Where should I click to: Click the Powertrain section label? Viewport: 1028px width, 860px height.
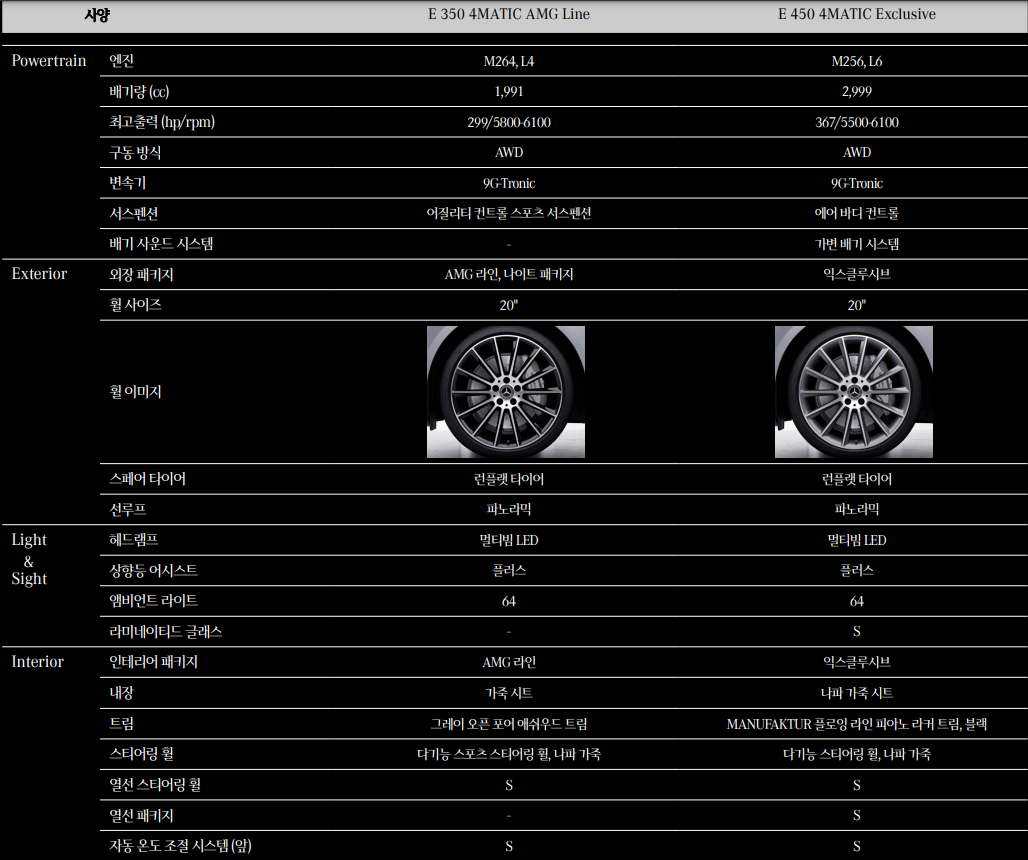(49, 61)
